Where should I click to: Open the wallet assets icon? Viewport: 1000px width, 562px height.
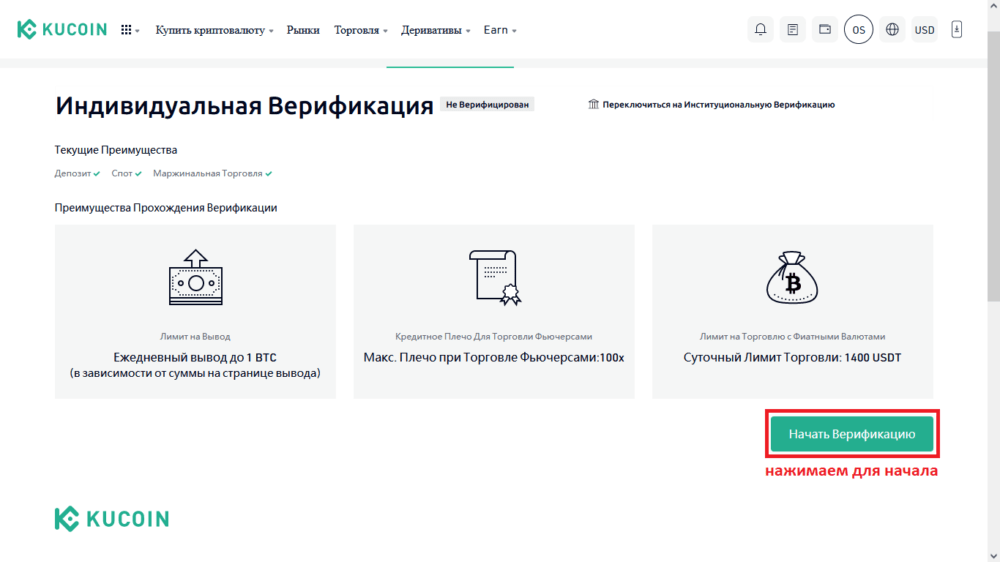(x=825, y=30)
